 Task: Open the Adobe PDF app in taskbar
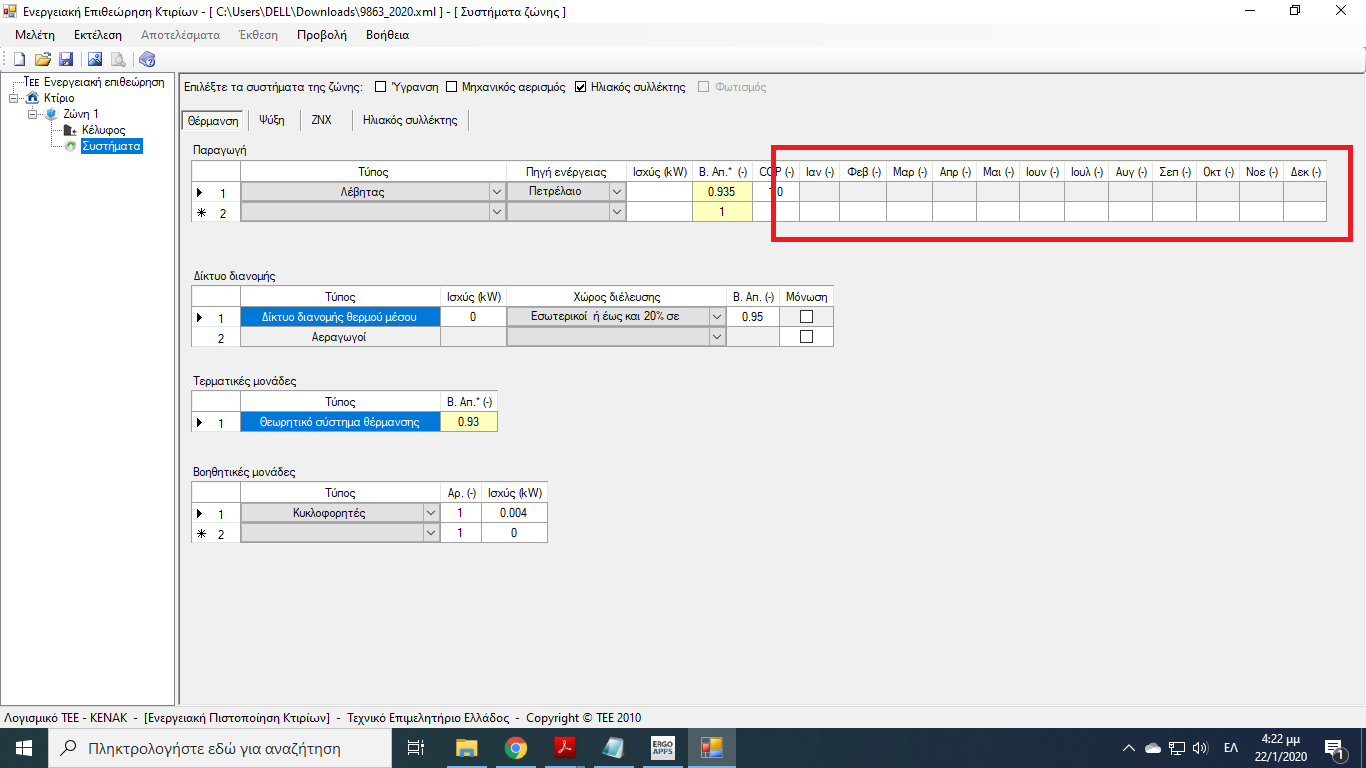tap(564, 747)
